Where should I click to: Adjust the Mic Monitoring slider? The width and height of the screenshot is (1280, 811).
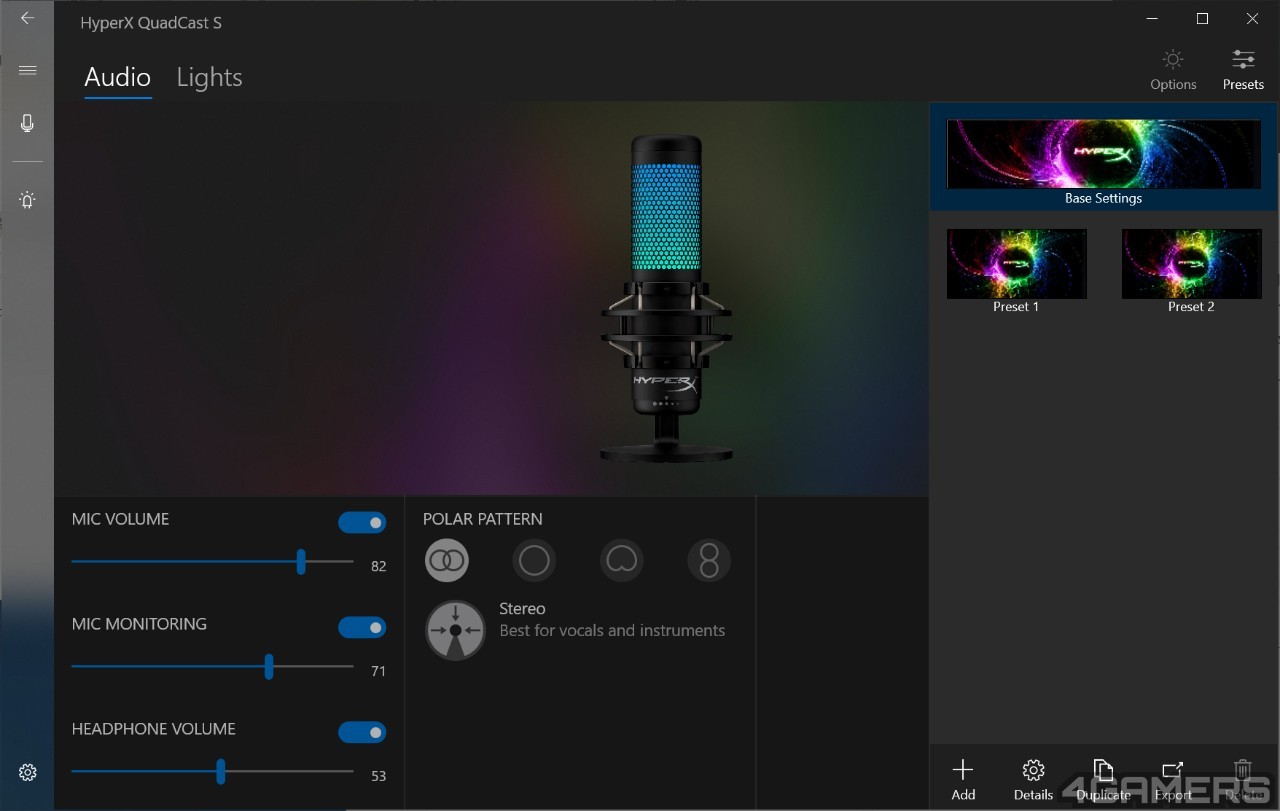212,667
